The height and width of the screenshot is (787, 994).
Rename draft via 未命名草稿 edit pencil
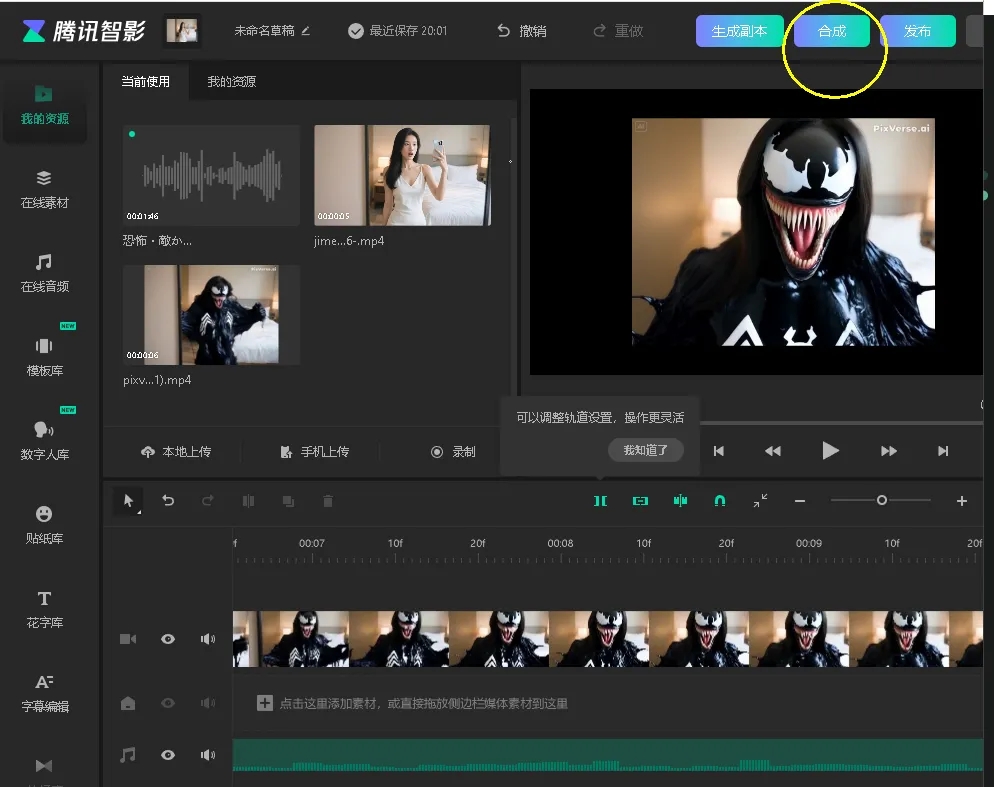[x=306, y=31]
